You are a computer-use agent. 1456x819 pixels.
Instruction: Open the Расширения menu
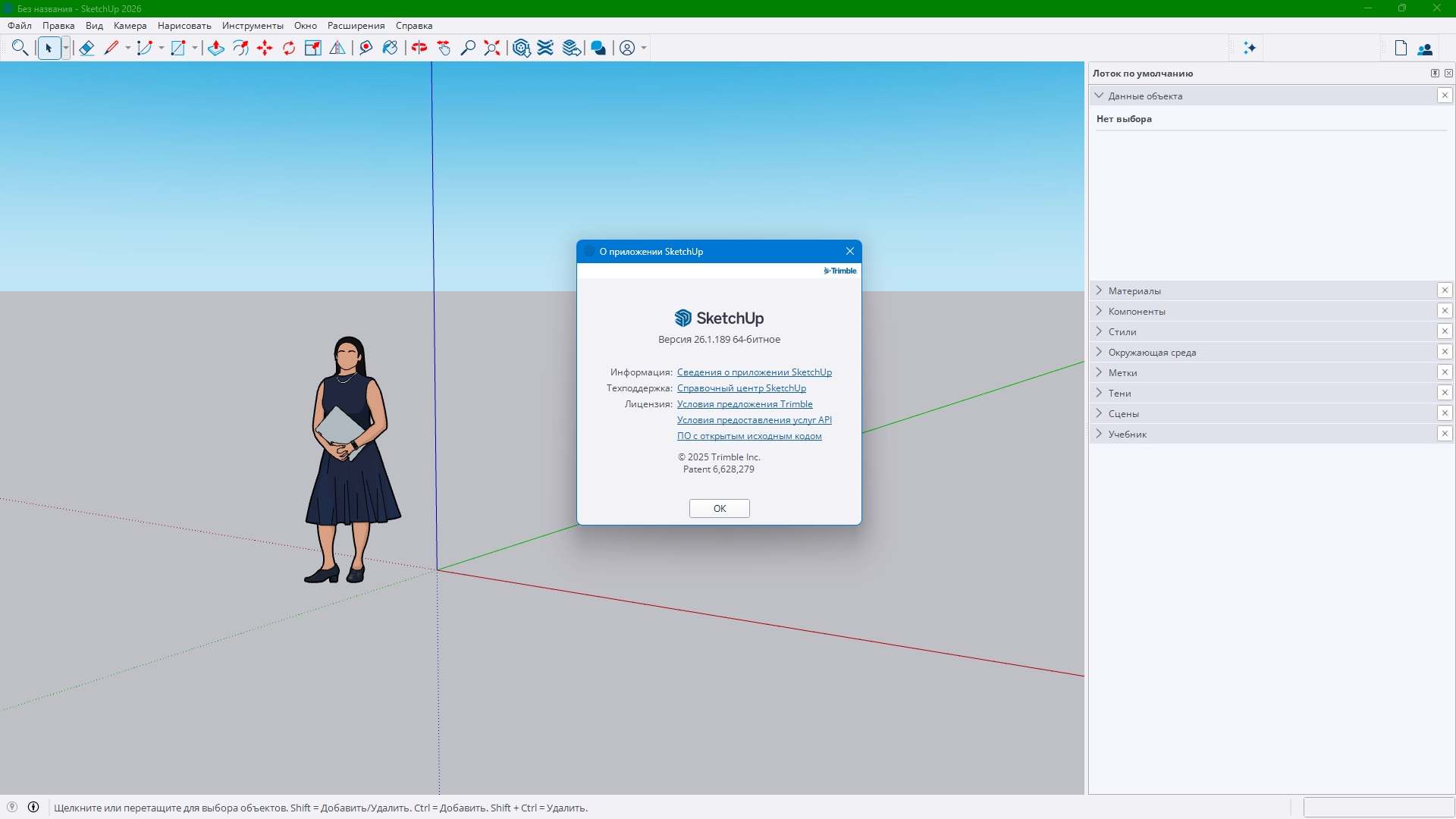[356, 26]
